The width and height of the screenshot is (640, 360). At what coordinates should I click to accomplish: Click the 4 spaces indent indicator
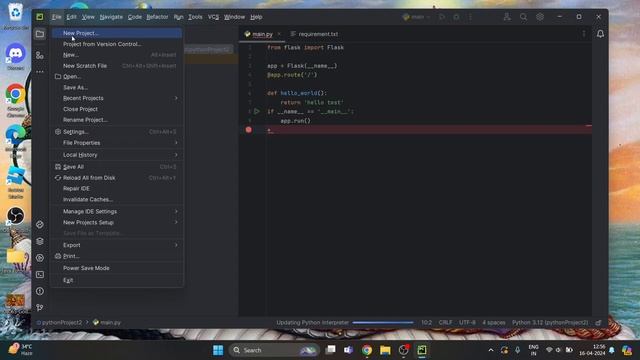(493, 322)
